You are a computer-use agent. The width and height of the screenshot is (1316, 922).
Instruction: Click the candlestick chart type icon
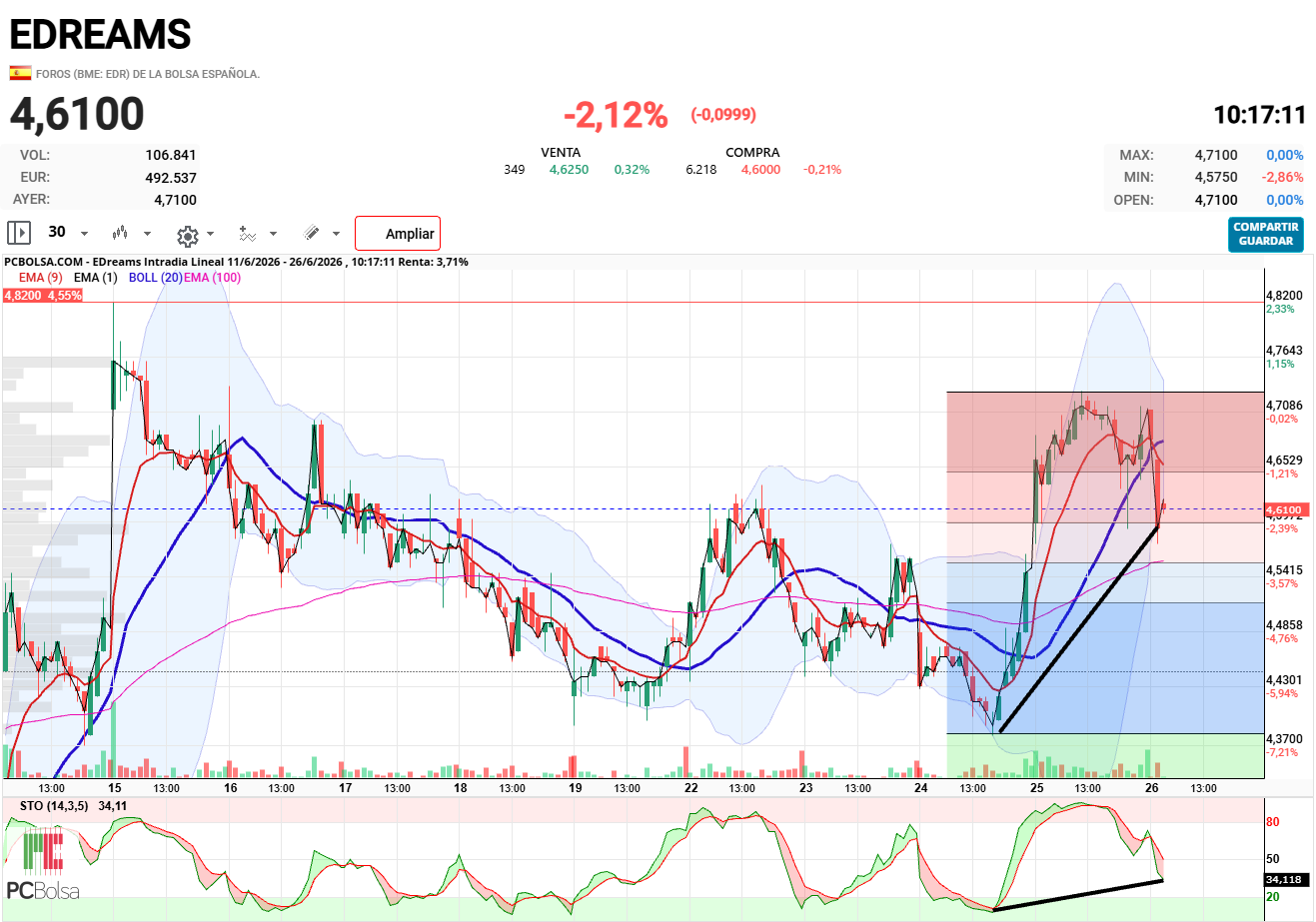120,233
